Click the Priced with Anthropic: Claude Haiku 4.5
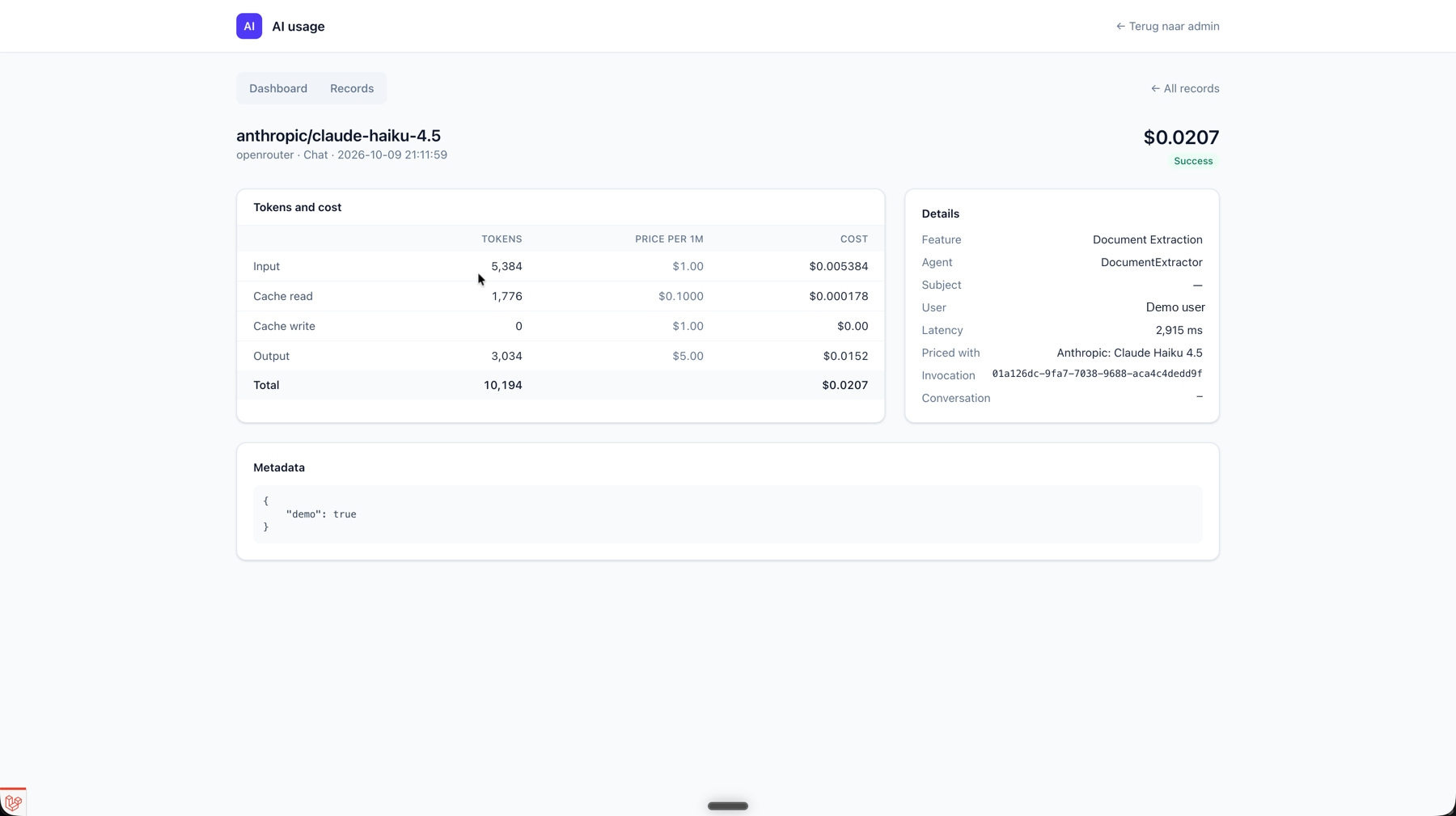1456x816 pixels. (x=1129, y=353)
